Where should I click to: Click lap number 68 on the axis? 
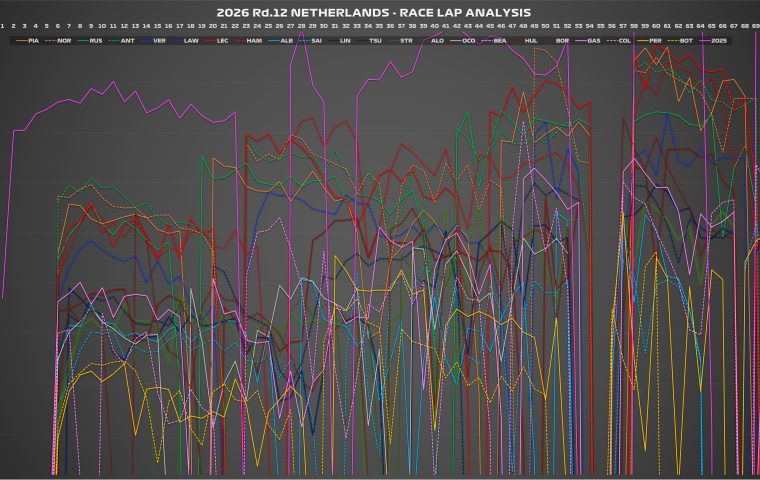745,26
